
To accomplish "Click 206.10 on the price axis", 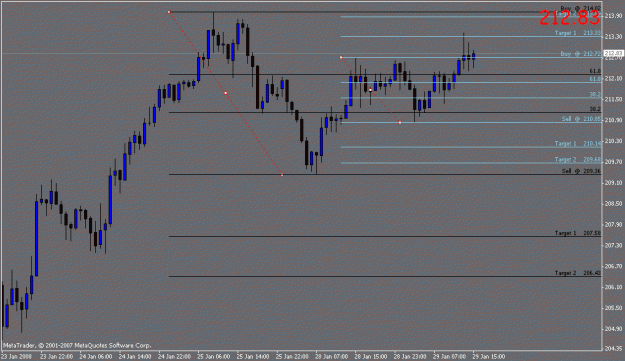I will tap(613, 287).
